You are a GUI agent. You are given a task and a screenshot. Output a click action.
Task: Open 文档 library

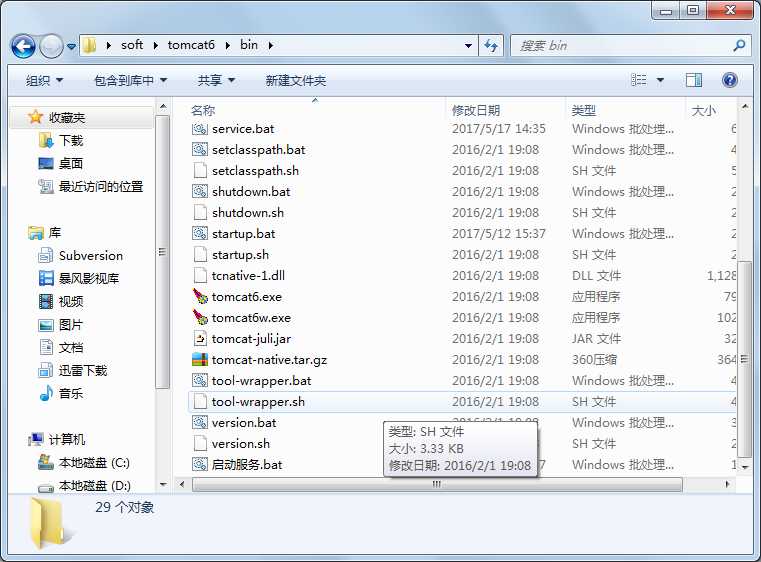[x=71, y=347]
